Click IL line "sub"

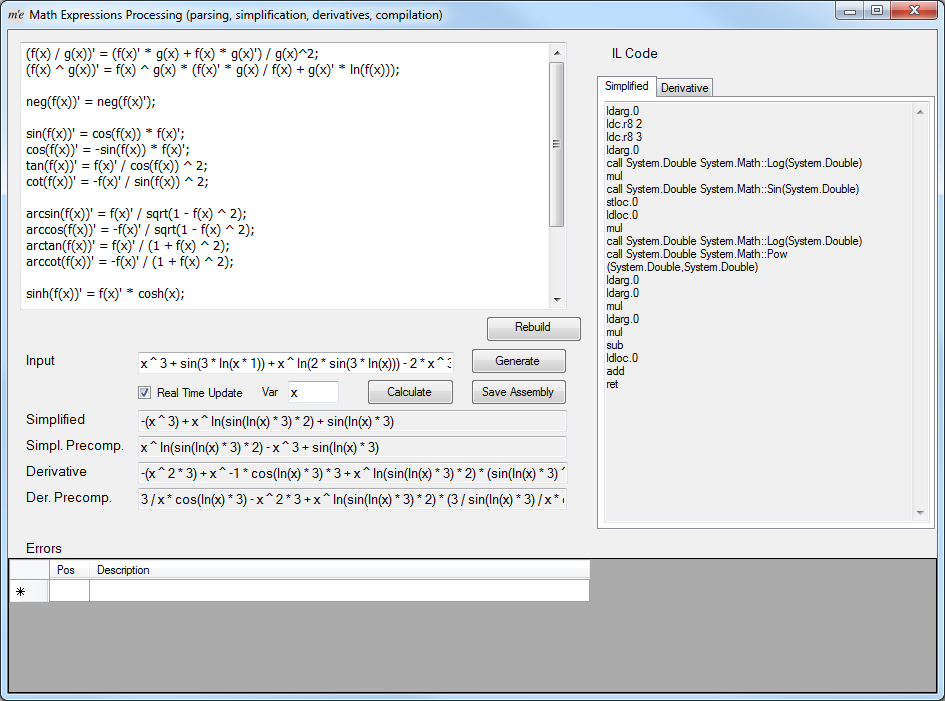[615, 345]
